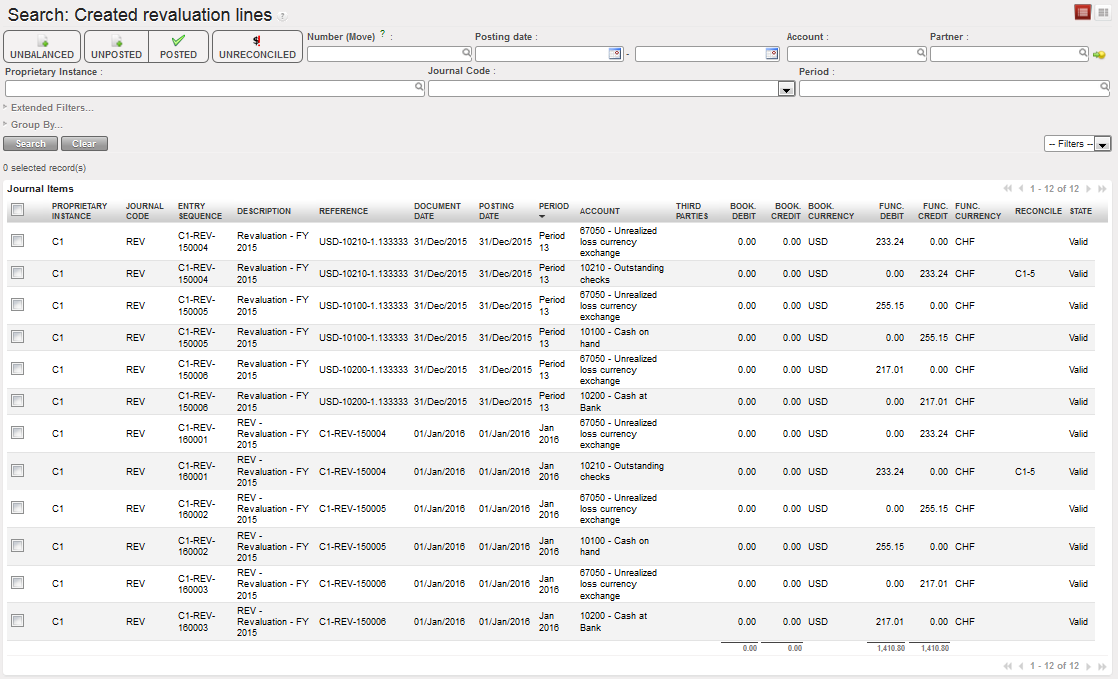Switch to list view icon
The width and height of the screenshot is (1118, 679).
(x=1082, y=12)
